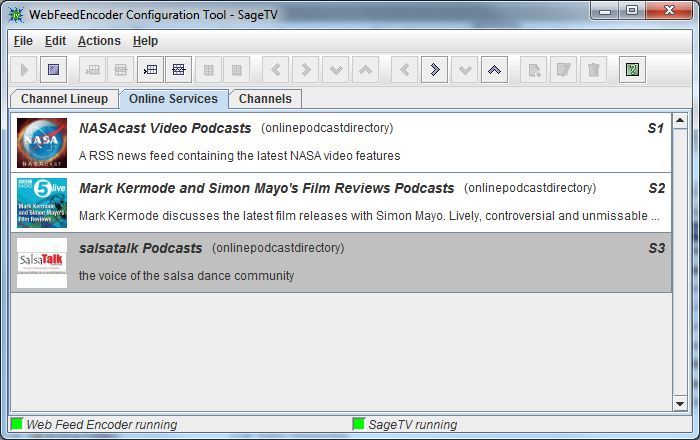
Task: Click the stop button in the toolbar
Action: click(x=55, y=70)
